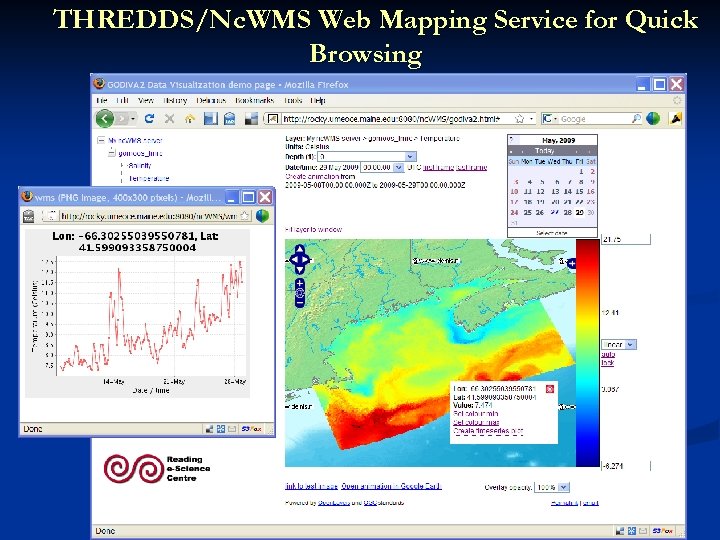Bookmark star in the wms window
The image size is (720, 540).
[245, 215]
